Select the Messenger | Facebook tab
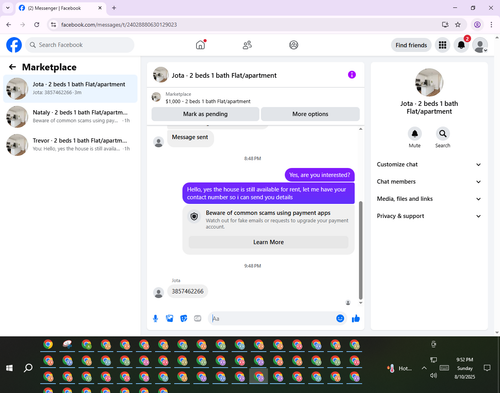Viewport: 500px width, 393px height. point(60,8)
